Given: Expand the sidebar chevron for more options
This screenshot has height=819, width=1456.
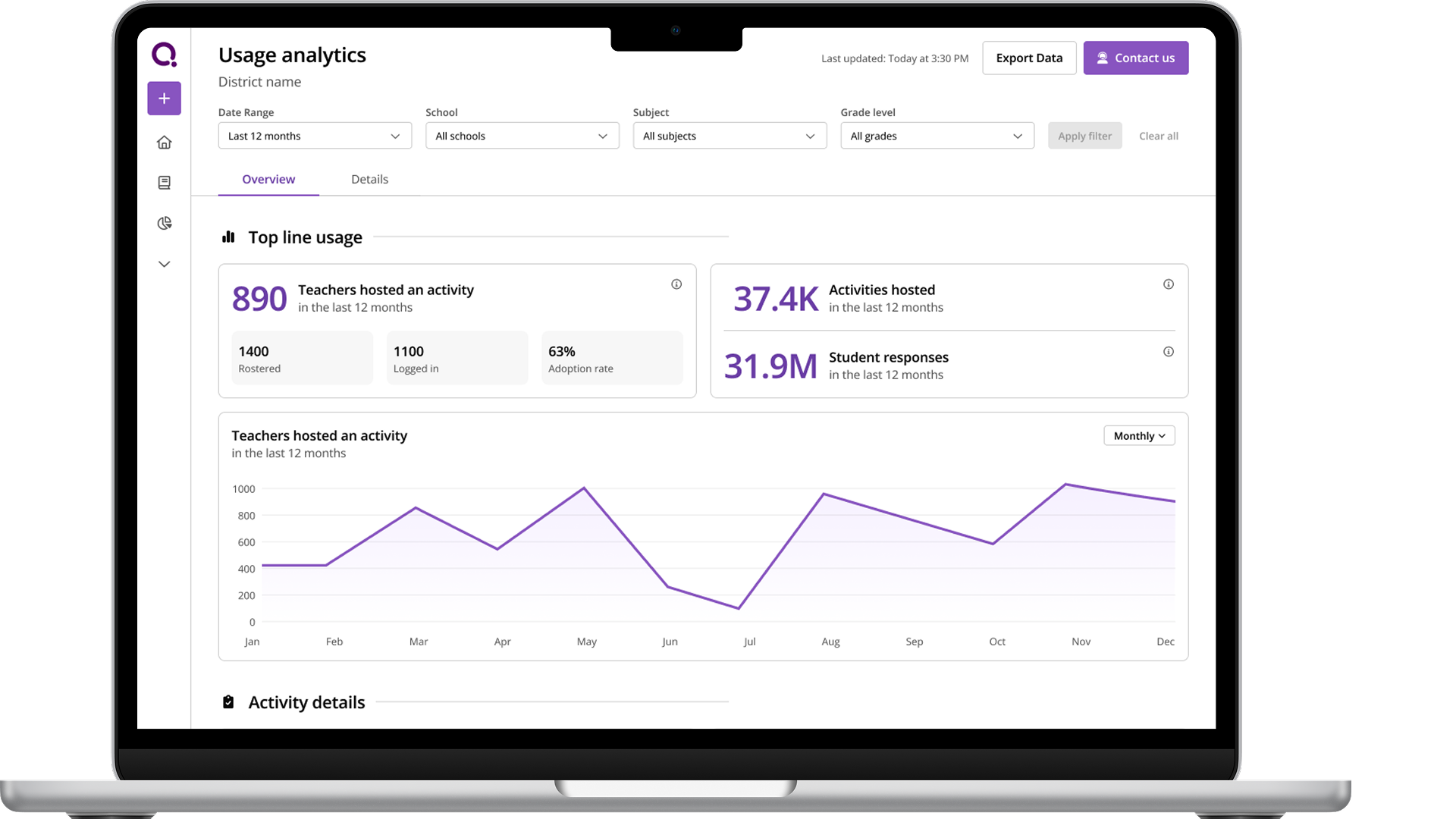Looking at the screenshot, I should [x=164, y=263].
